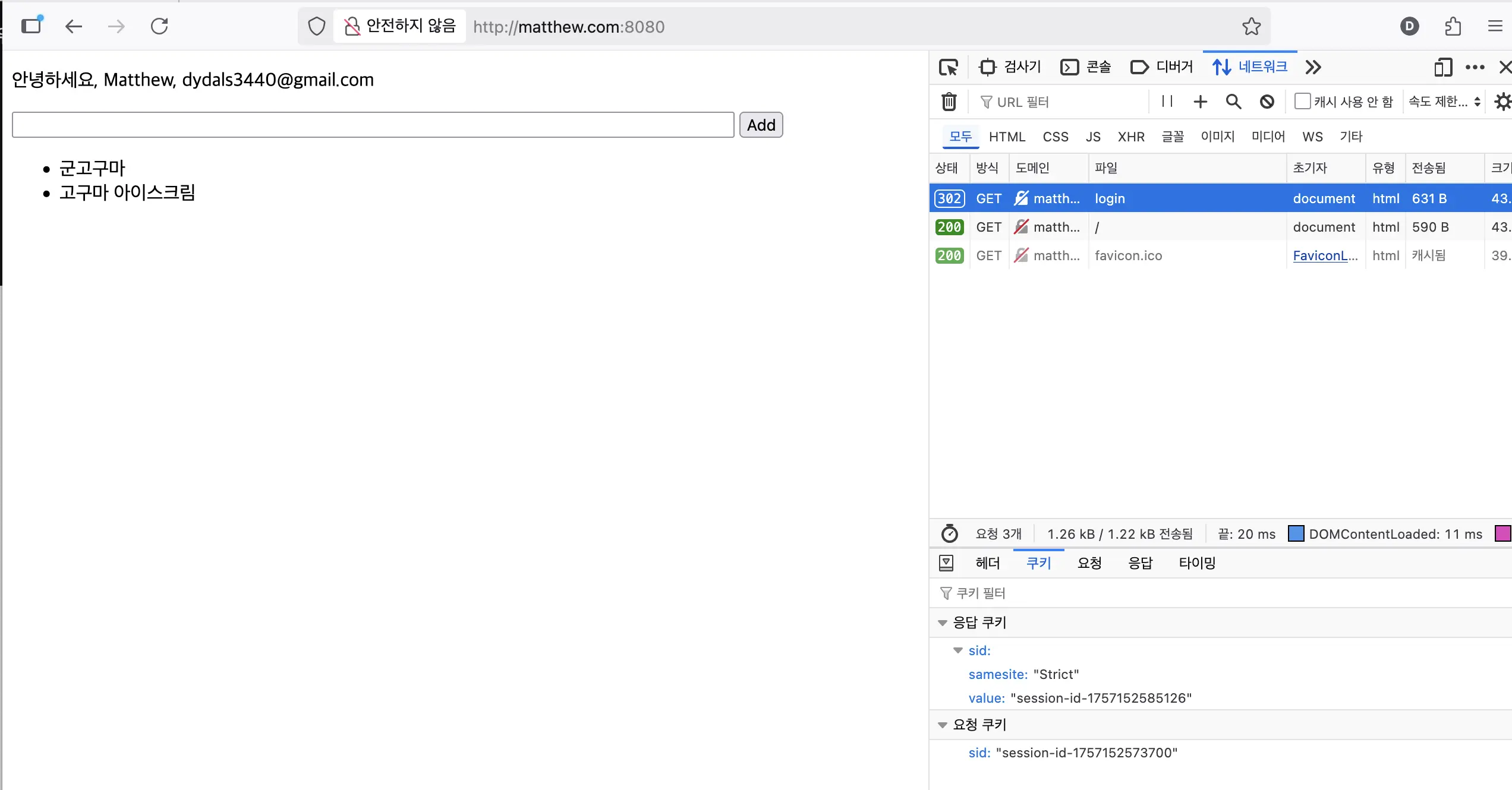Open the DevTools customize menu (three dots)
The image size is (1512, 790).
tap(1475, 67)
